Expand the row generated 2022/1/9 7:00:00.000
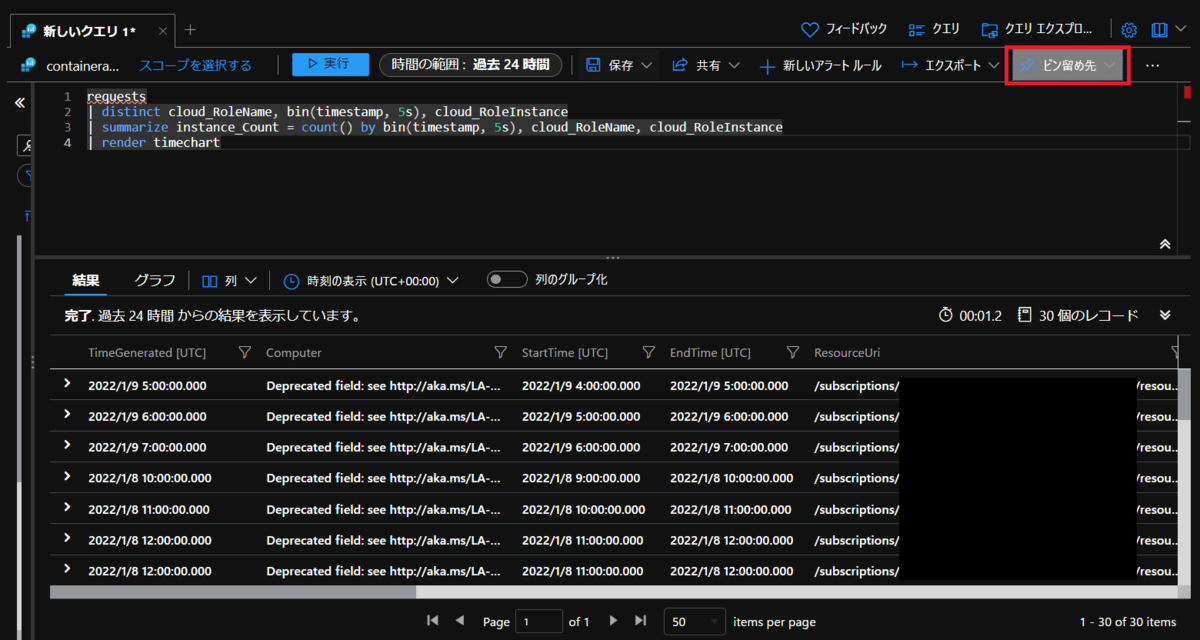This screenshot has width=1200, height=640. tap(68, 445)
